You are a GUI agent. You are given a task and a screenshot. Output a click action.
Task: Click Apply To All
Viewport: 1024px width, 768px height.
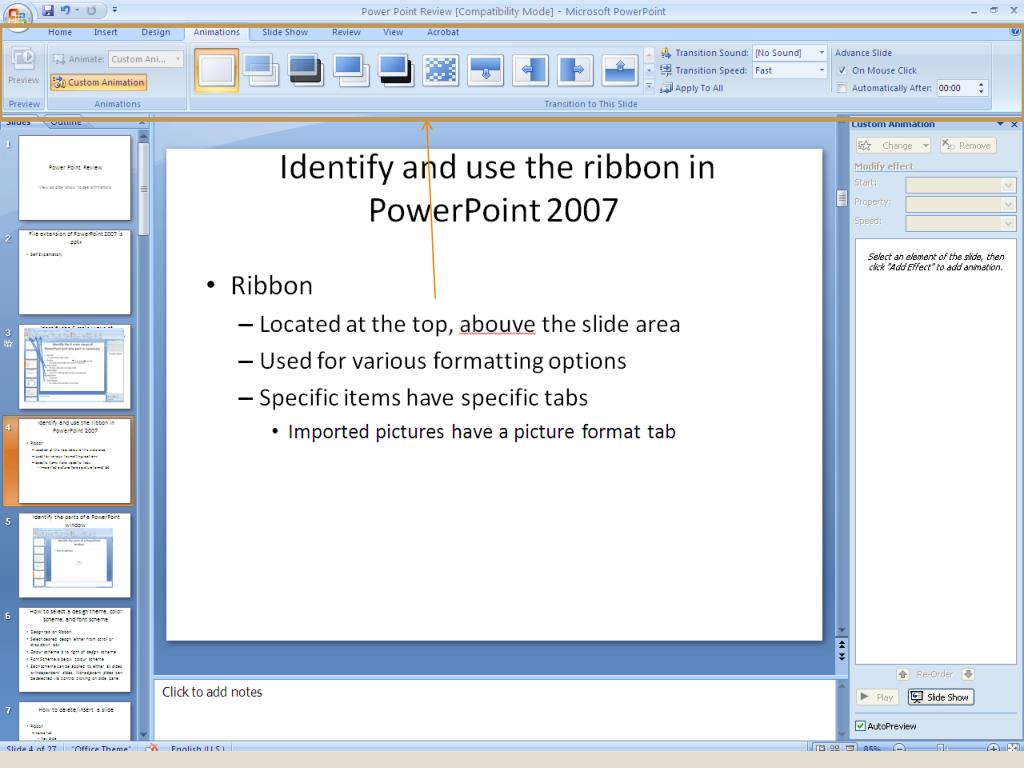pos(692,88)
